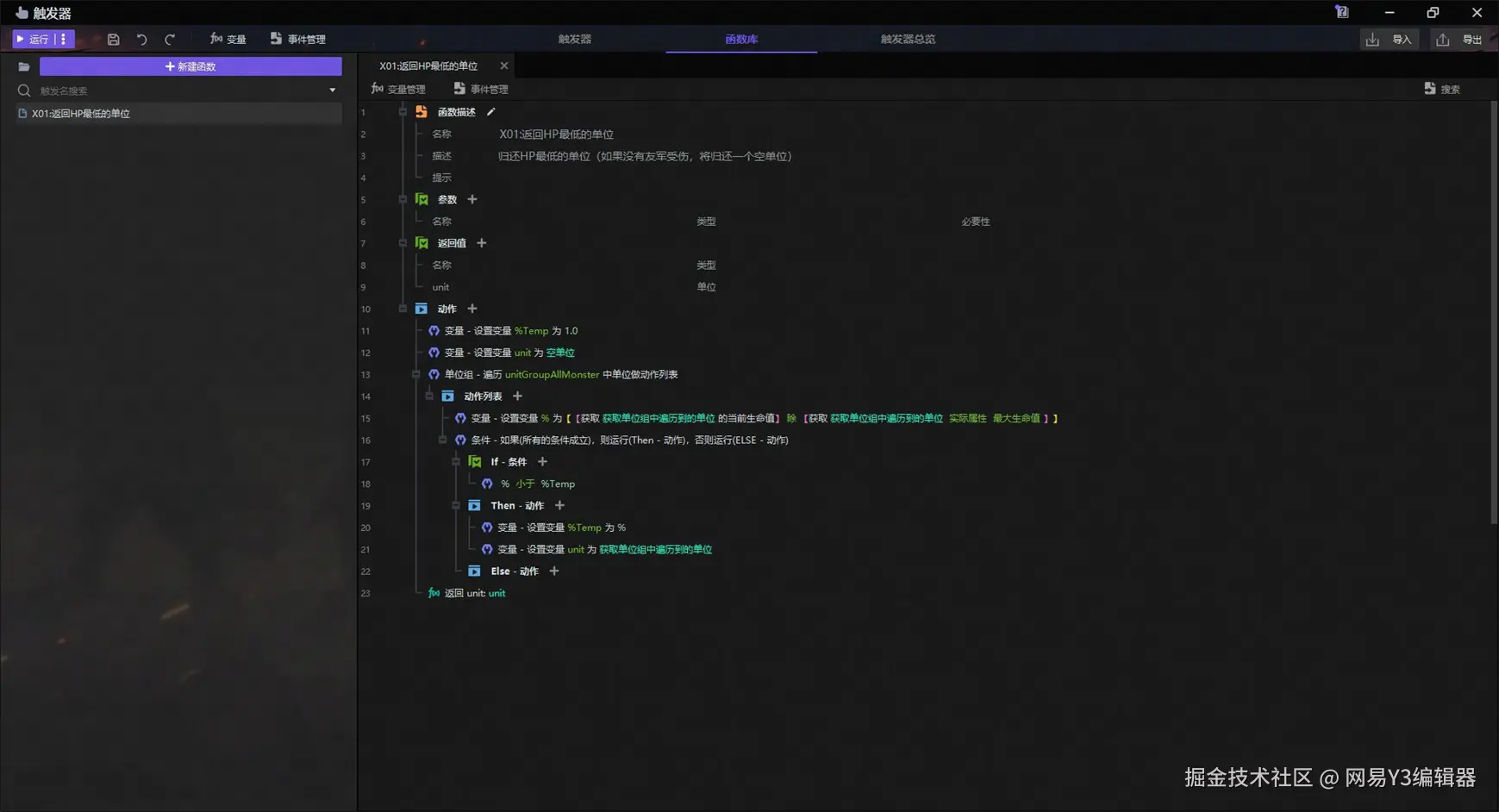Create a new function with 新建函数

point(190,66)
